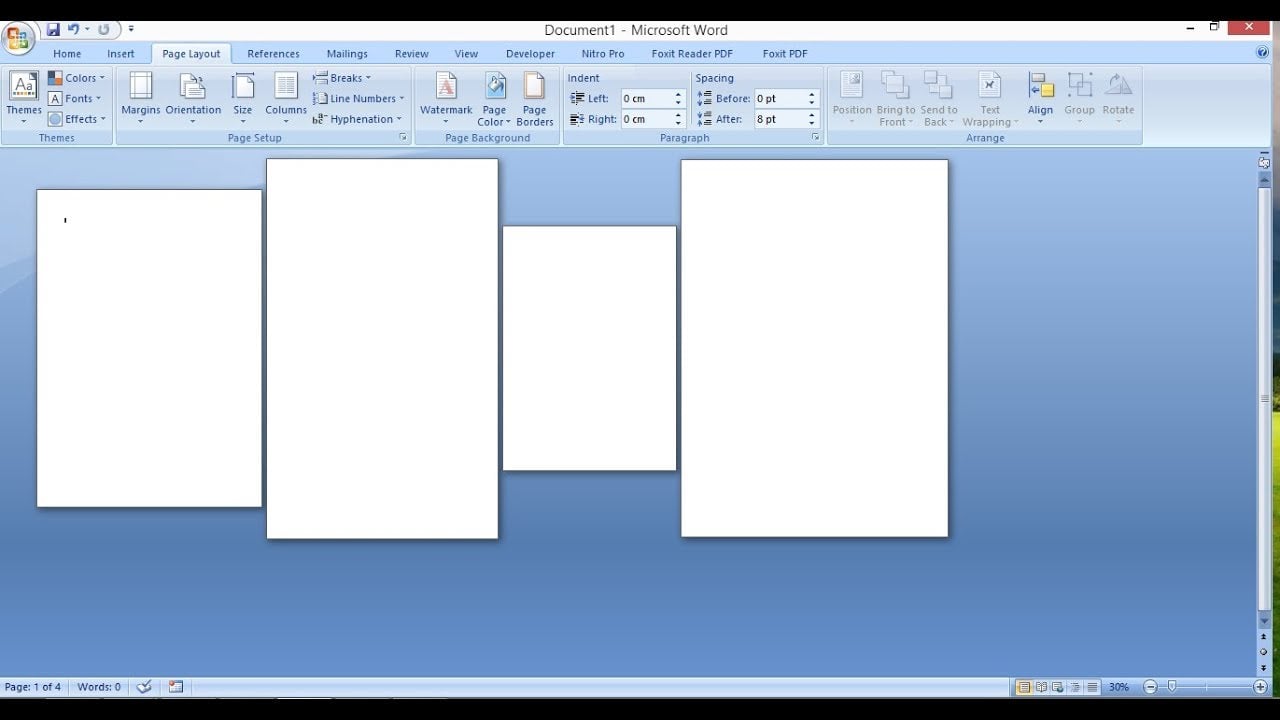Open Page Borders dialog
Viewport: 1280px width, 720px height.
click(535, 98)
